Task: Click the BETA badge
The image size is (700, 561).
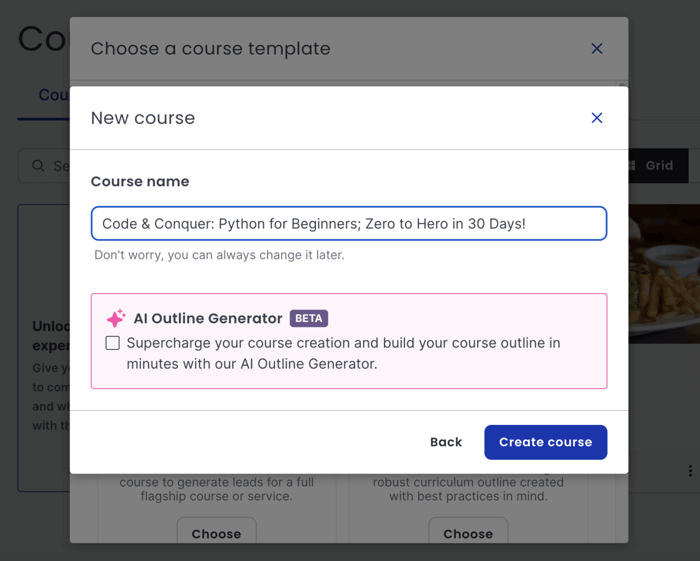Action: [309, 318]
